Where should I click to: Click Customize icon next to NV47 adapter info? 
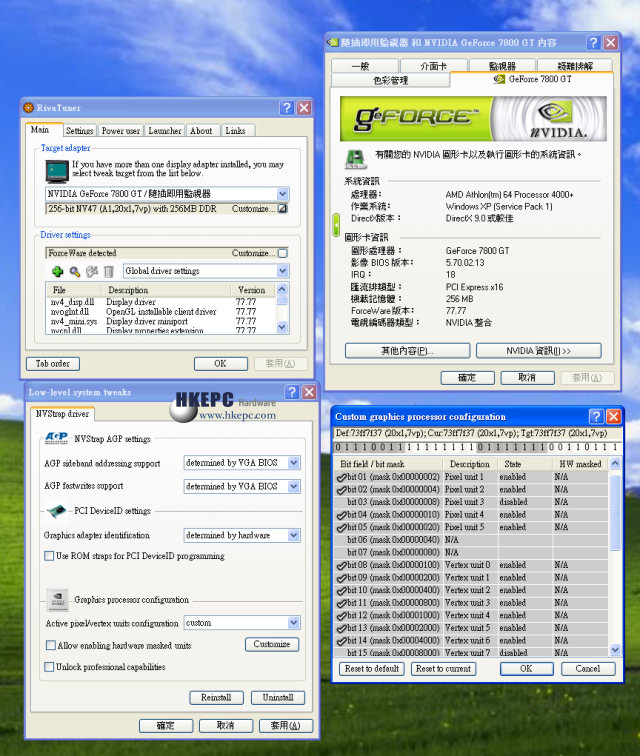283,209
